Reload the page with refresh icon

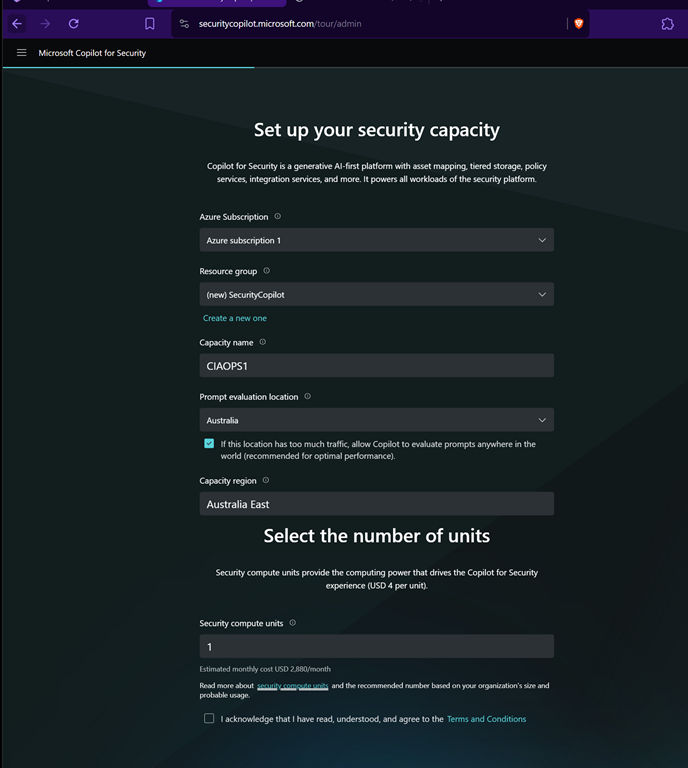(x=73, y=23)
